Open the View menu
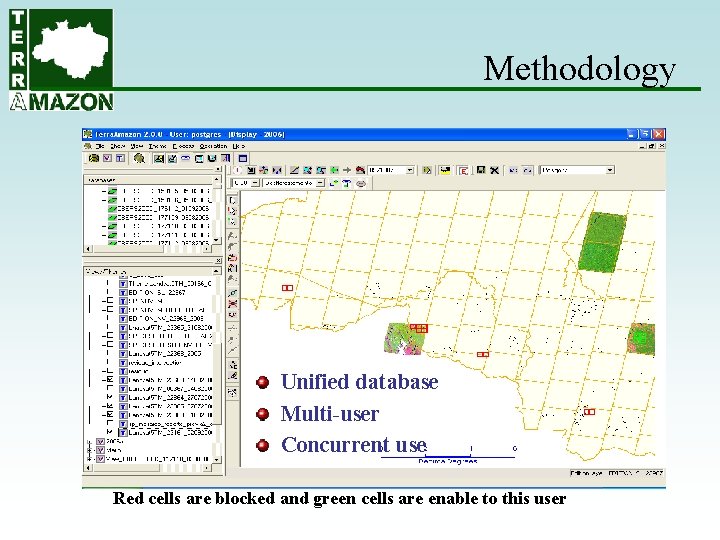This screenshot has width=720, height=540. 137,146
